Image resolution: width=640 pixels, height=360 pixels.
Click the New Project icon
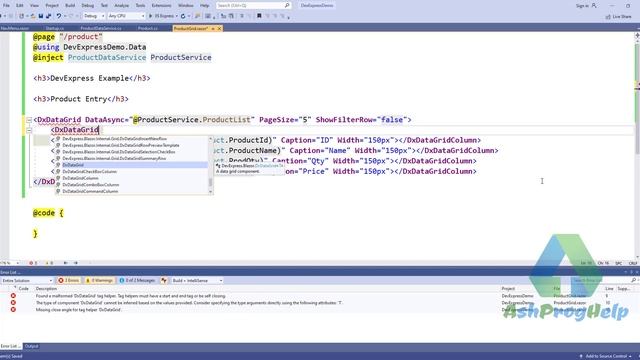(21, 16)
